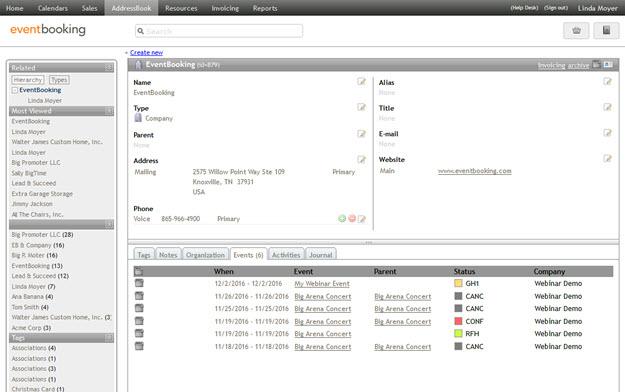Add a phone number with green plus
The image size is (625, 392).
pos(342,219)
